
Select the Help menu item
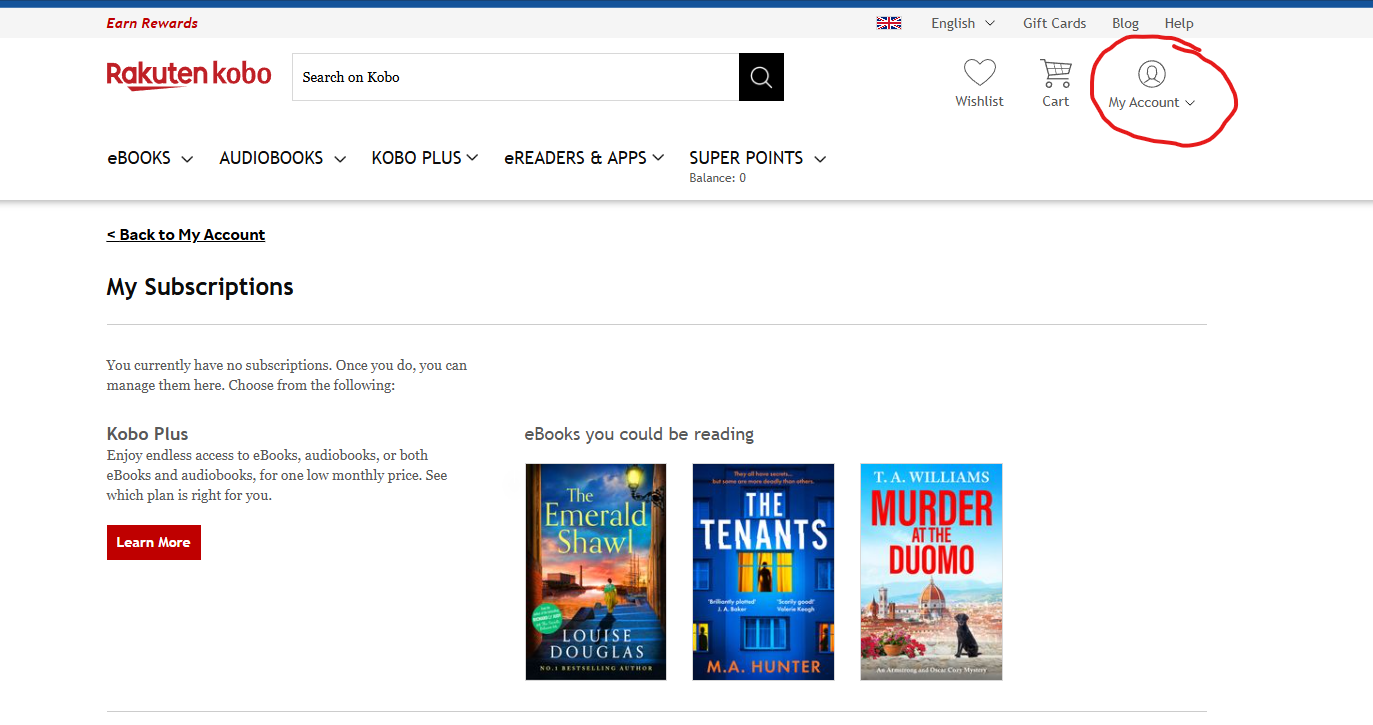1179,22
